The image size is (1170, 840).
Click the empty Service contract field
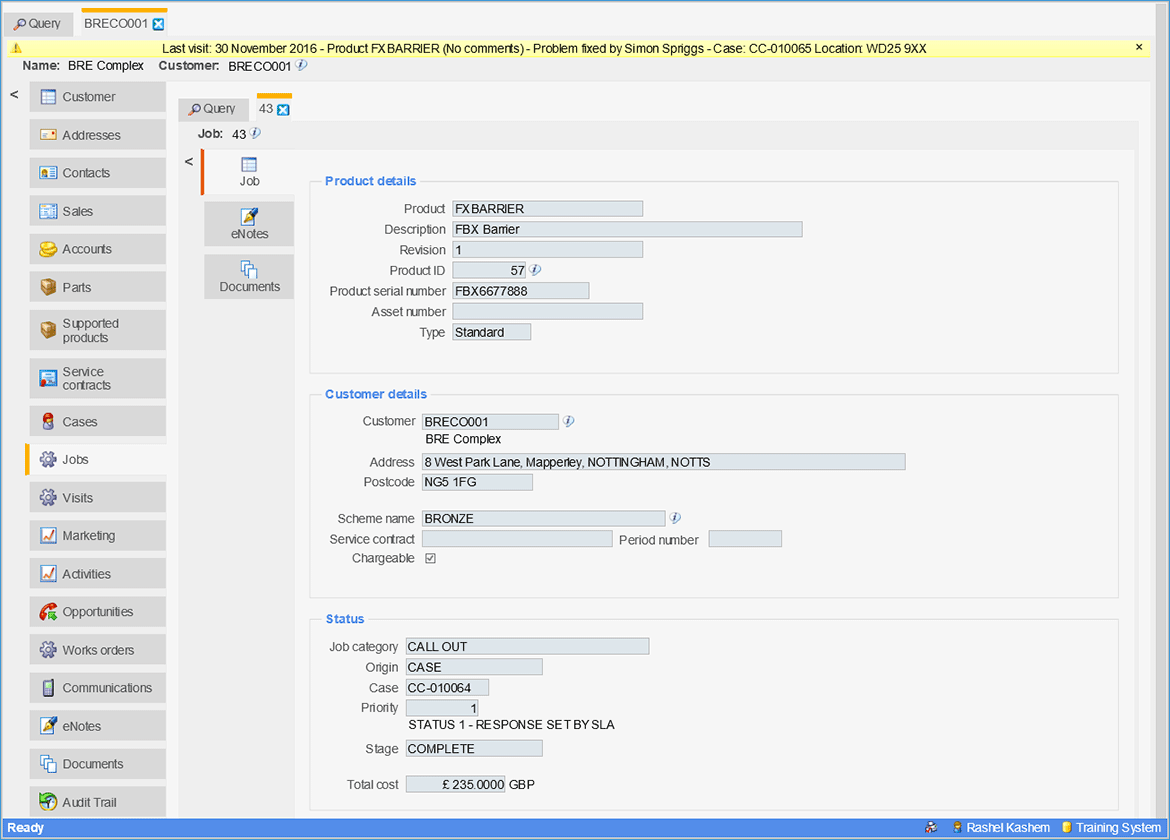coord(517,539)
